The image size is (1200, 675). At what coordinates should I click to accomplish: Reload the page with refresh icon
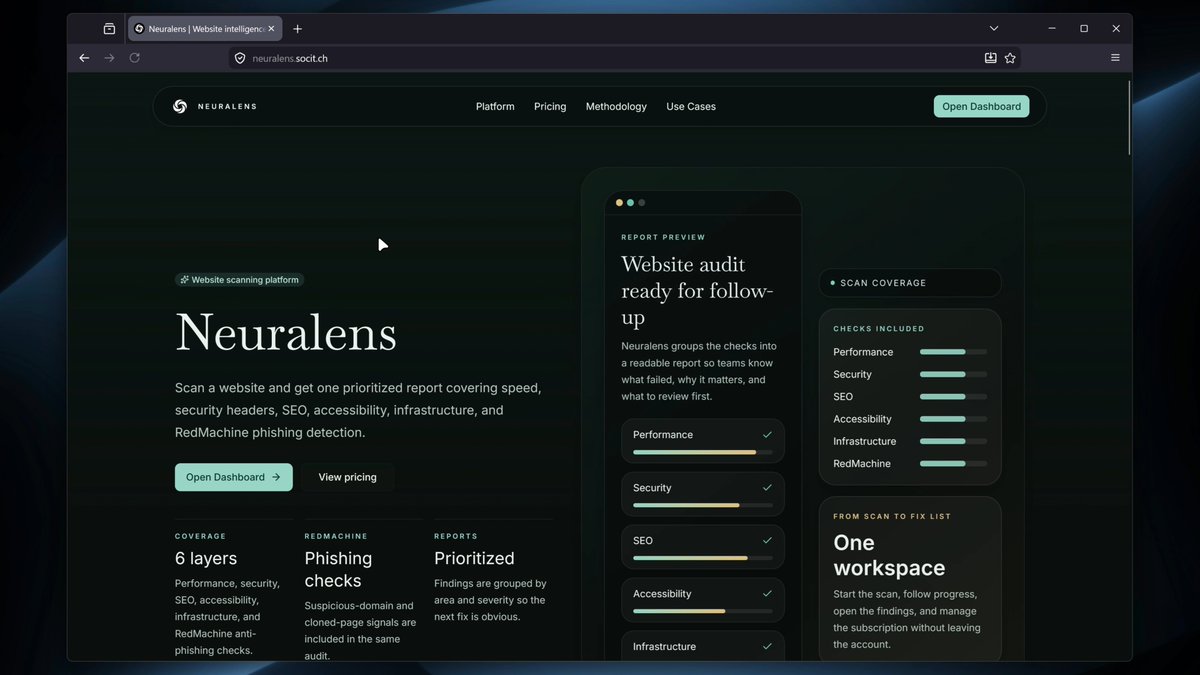point(135,58)
